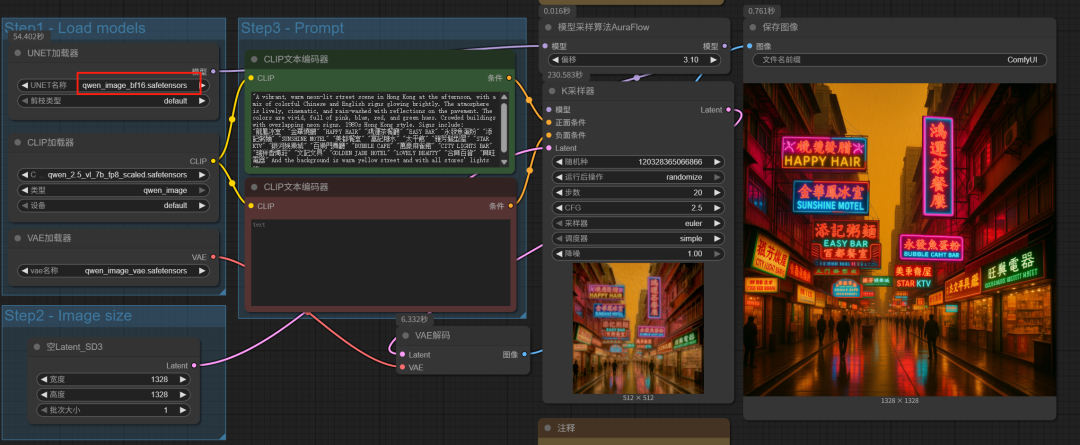
Task: Collapse the CLIP加载器 node via its title dot
Action: tap(19, 143)
